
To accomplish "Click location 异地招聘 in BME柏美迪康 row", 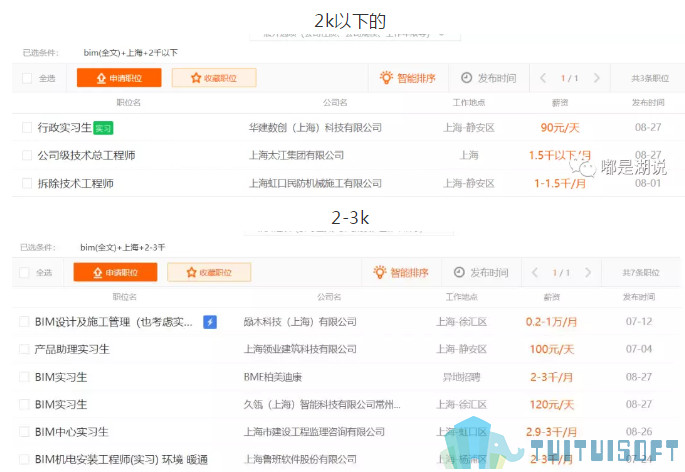I will point(461,377).
